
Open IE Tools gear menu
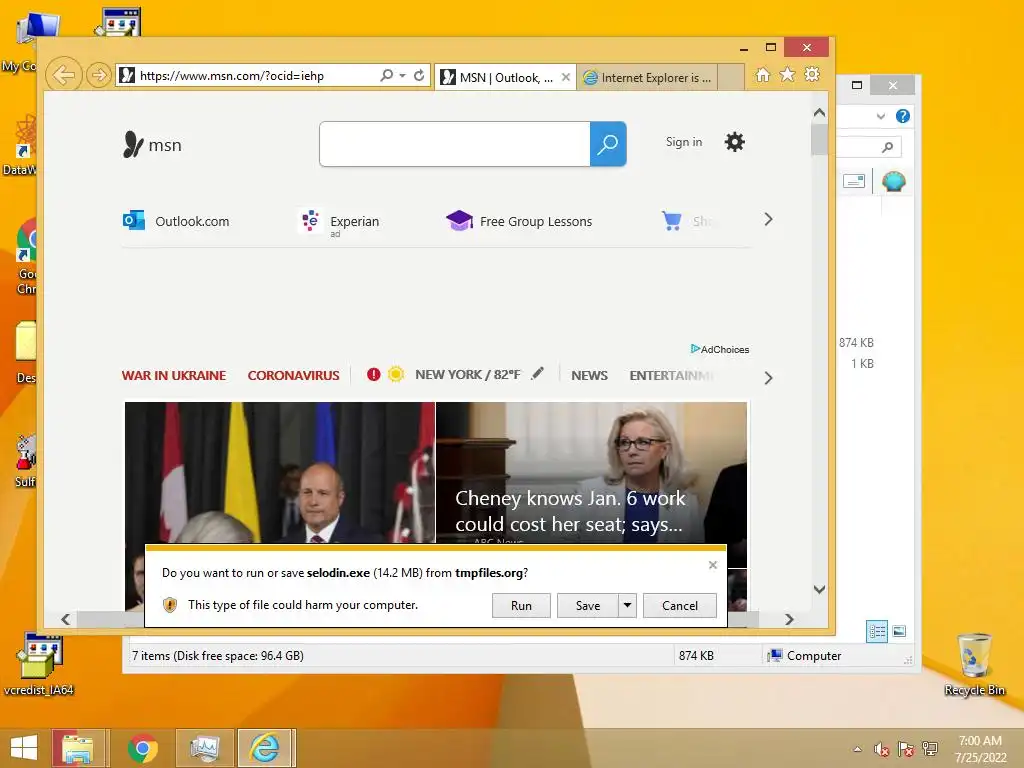[x=812, y=74]
